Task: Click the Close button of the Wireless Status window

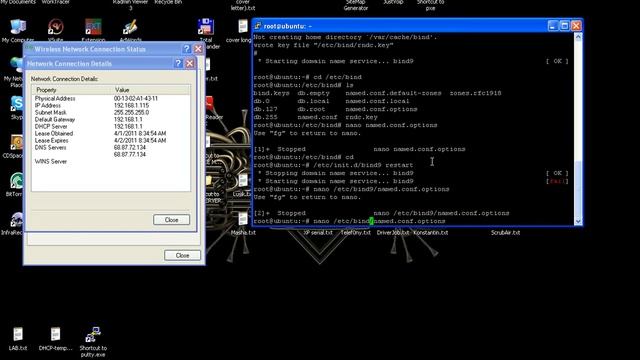Action: coord(182,255)
